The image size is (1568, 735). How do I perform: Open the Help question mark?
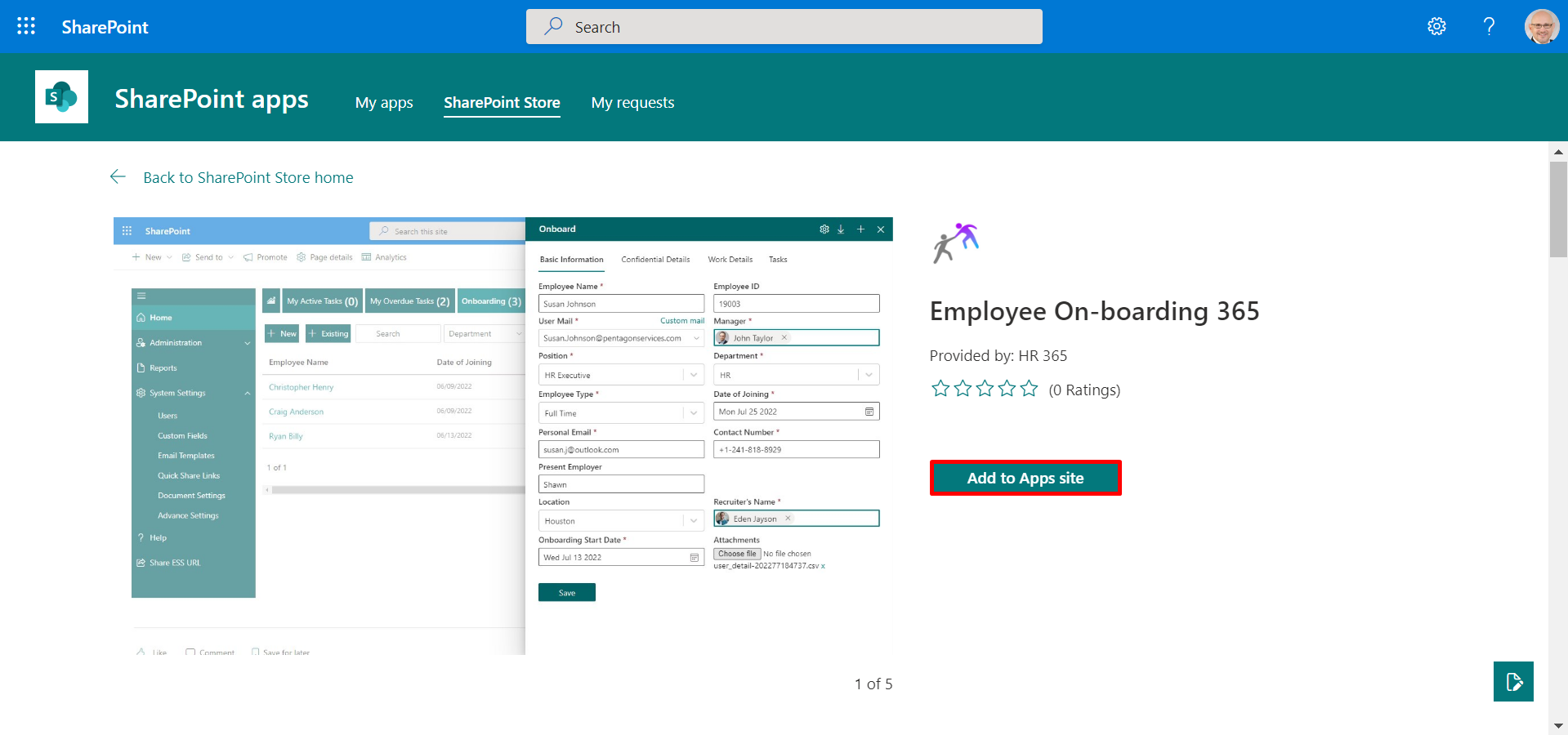pos(1489,26)
